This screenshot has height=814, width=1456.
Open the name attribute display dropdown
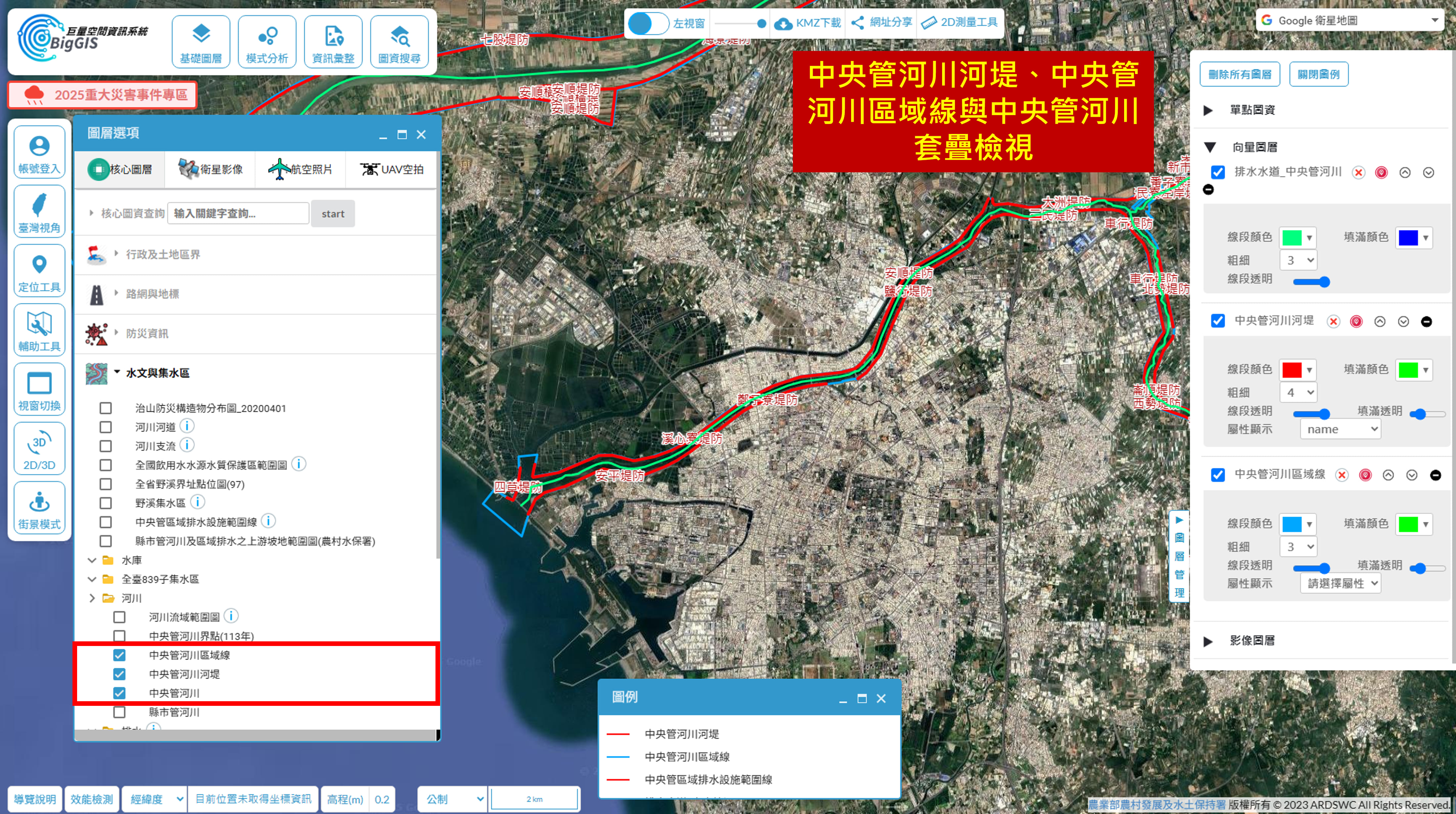[x=1340, y=429]
